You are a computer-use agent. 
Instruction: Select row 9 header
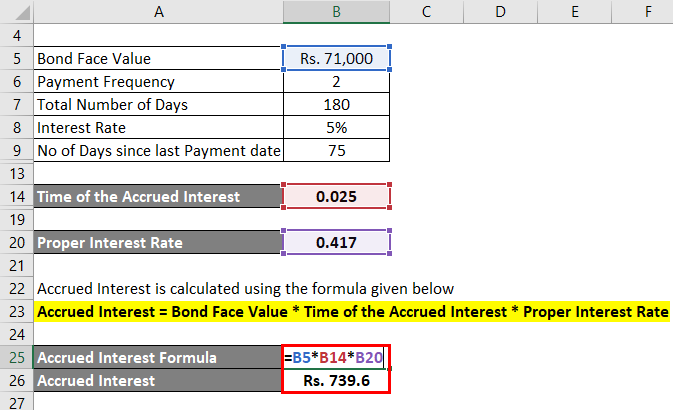[x=17, y=150]
